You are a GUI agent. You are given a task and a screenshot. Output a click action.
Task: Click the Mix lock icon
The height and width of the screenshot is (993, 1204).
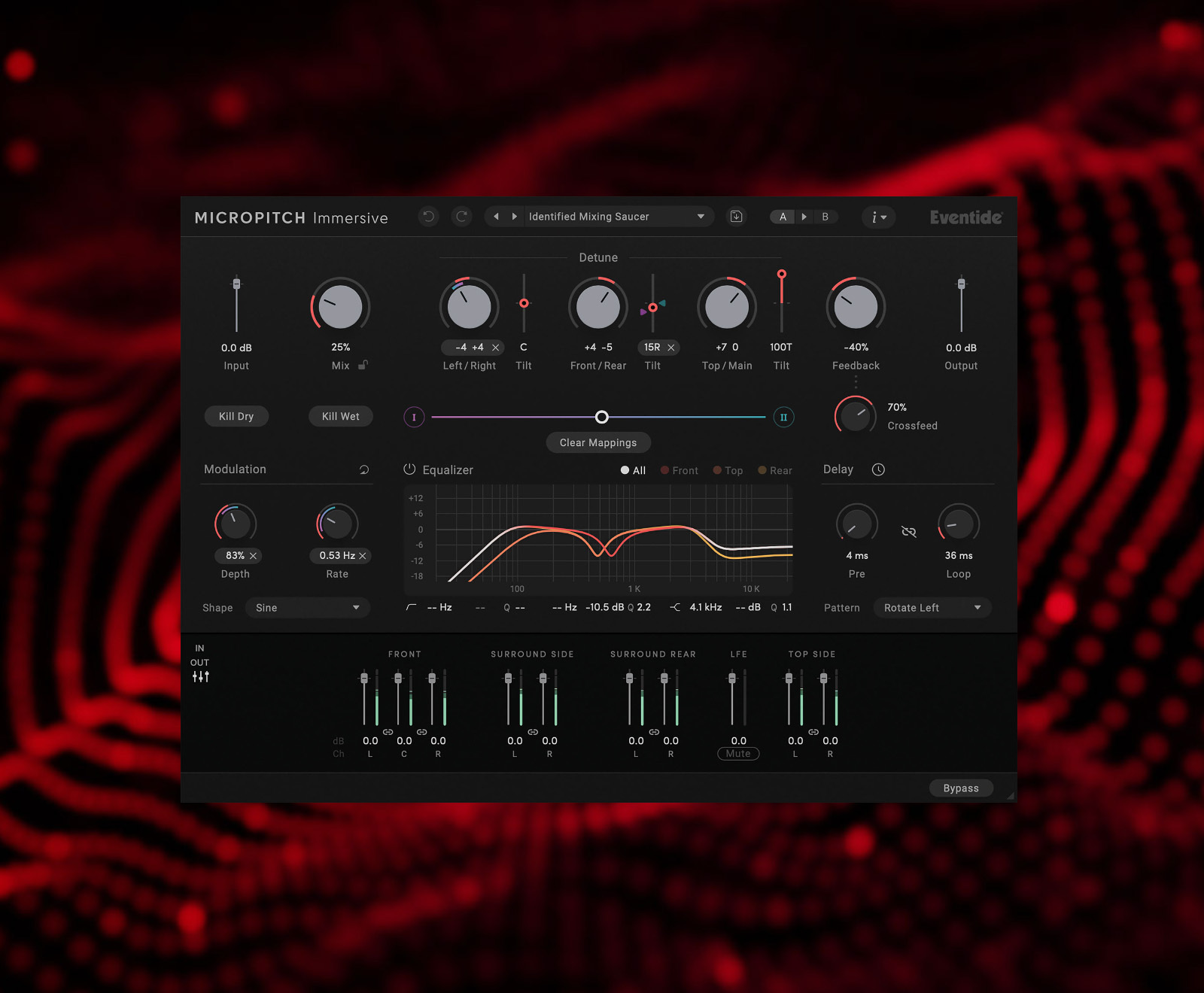click(363, 366)
